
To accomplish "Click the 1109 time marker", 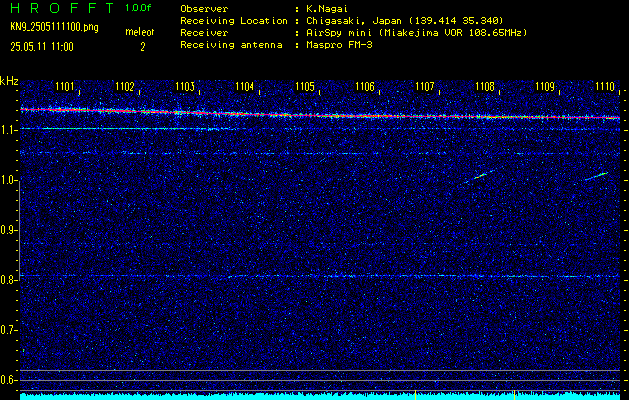I will (x=545, y=86).
